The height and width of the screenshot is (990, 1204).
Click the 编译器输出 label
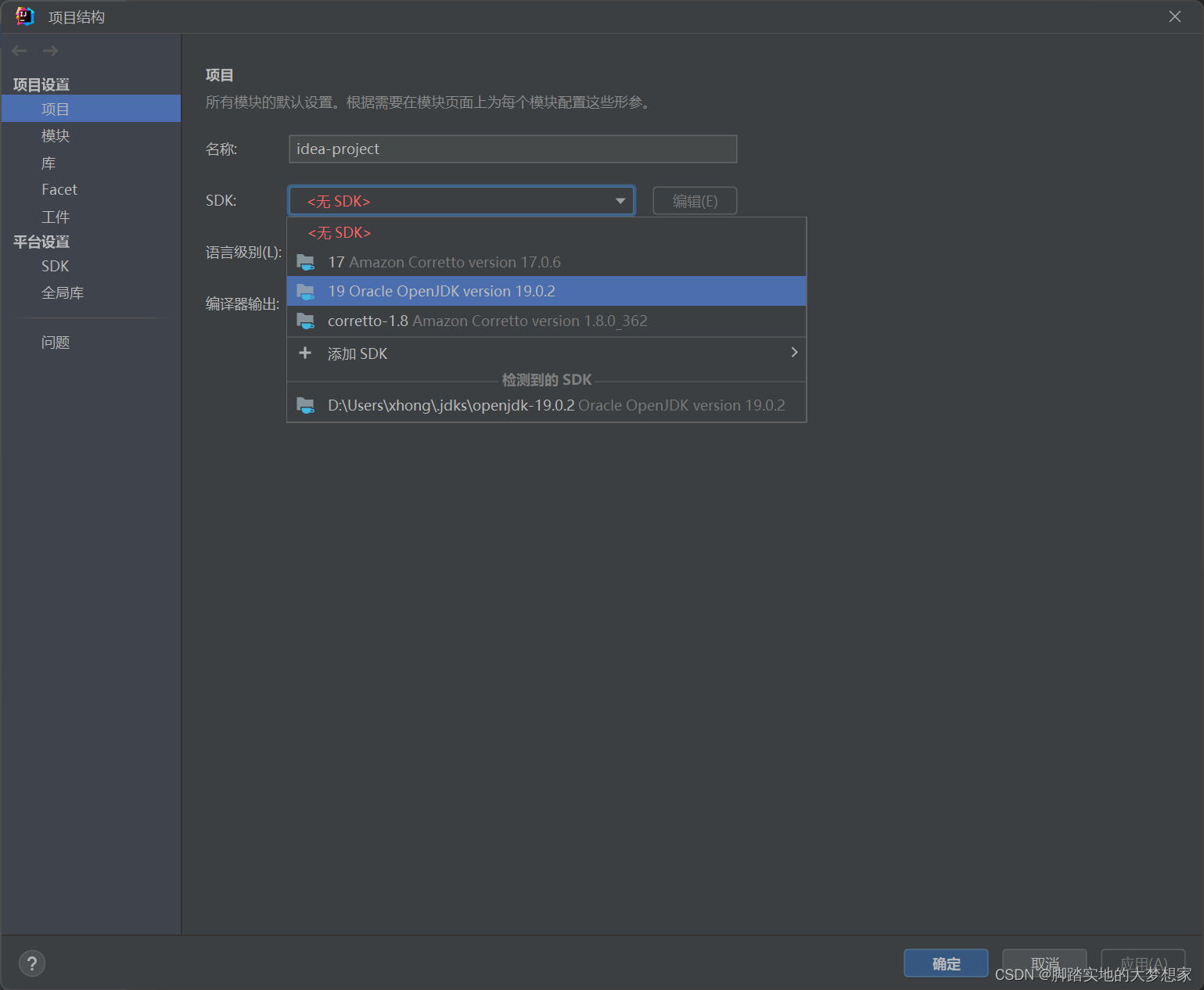tap(243, 304)
